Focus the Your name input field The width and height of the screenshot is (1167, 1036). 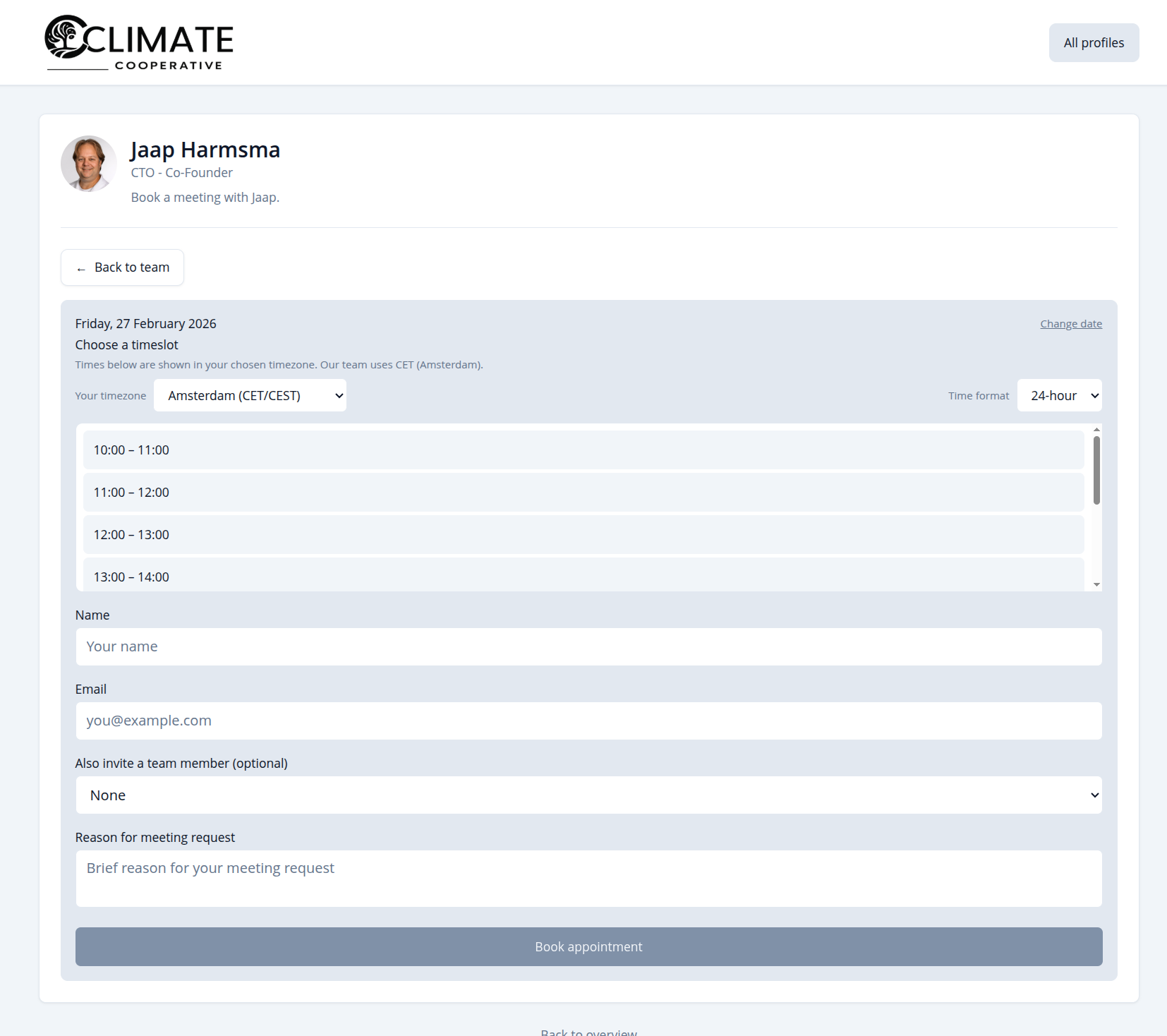(x=588, y=647)
